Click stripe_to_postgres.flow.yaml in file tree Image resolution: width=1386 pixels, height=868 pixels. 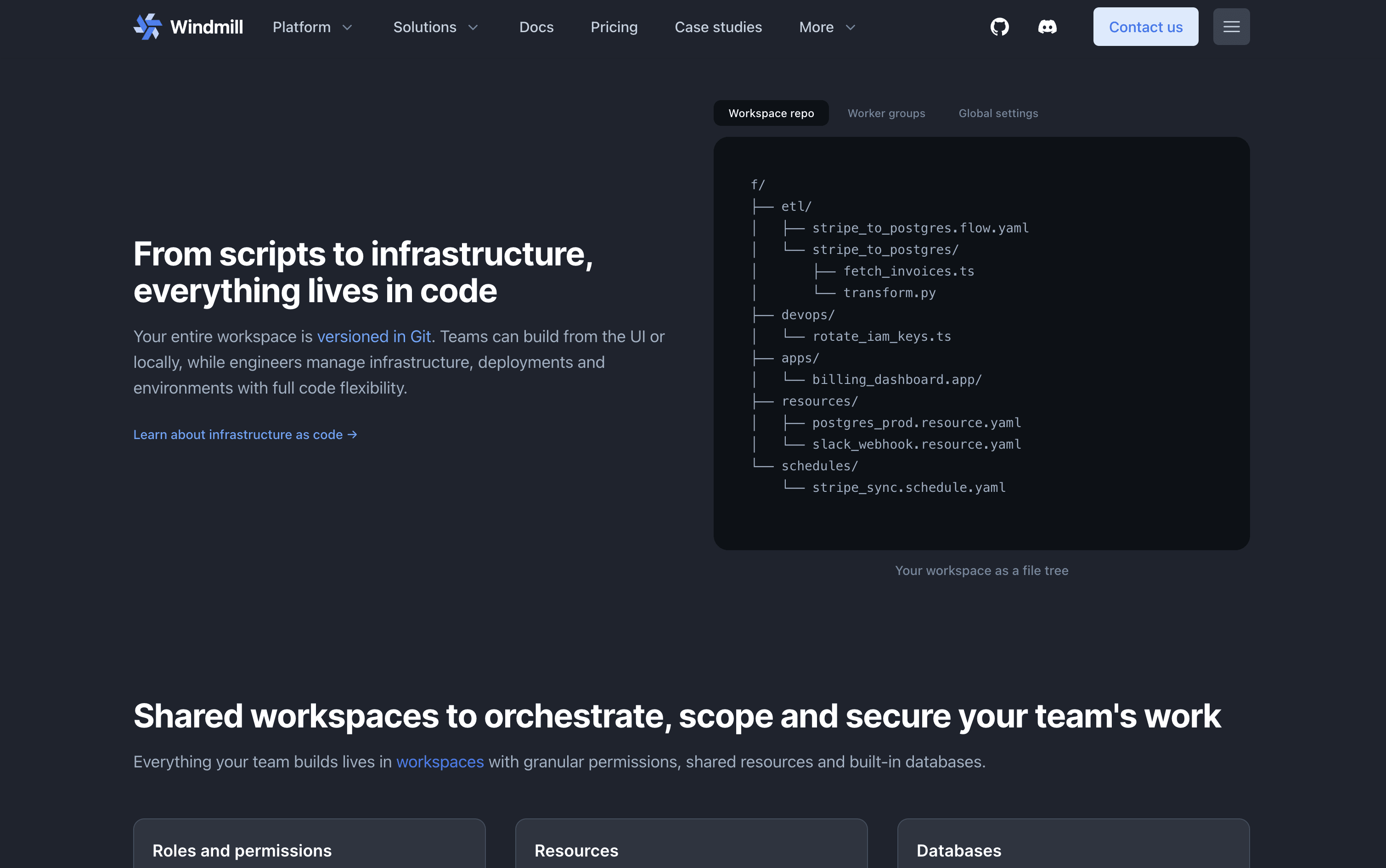pos(920,228)
